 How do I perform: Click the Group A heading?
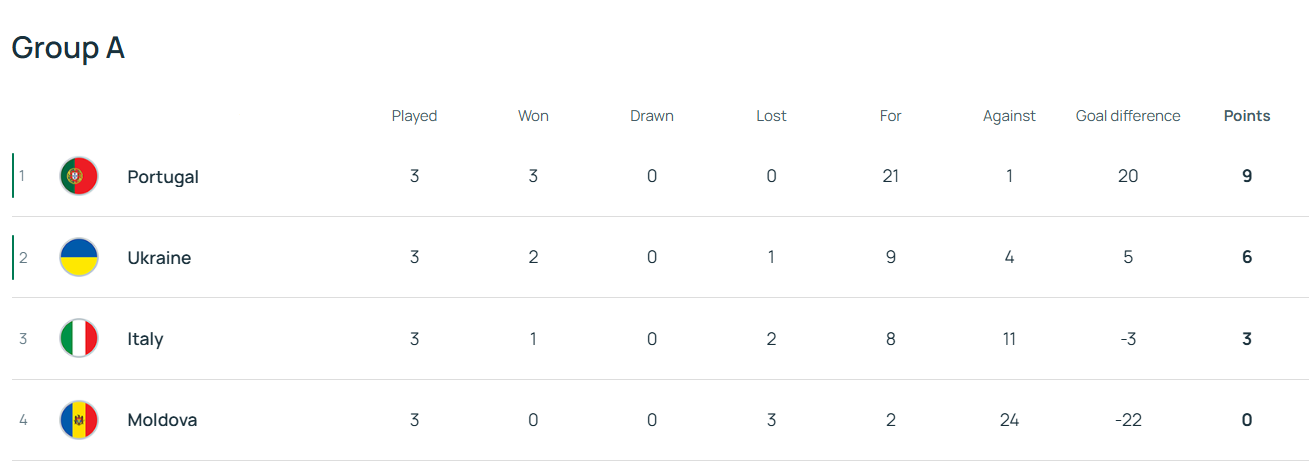pos(68,48)
